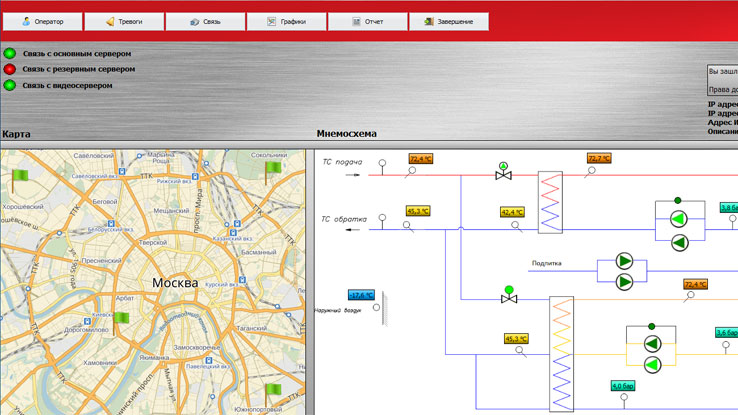Select dark-green pump beside 3,6 бар
738x415 pixels.
652,344
